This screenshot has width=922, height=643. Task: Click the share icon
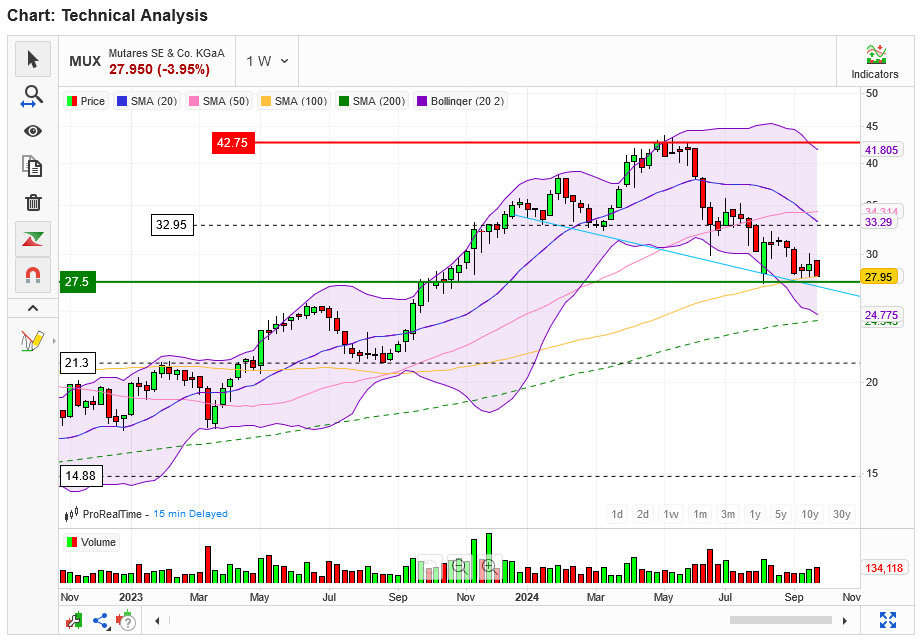(x=101, y=620)
